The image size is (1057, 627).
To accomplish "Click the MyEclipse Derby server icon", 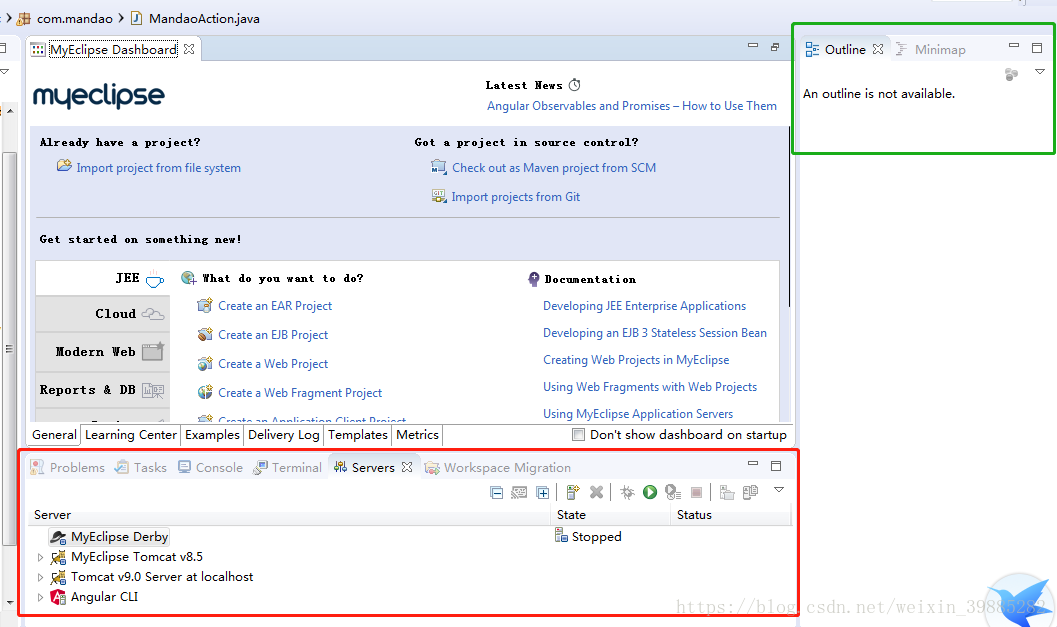I will coord(59,537).
